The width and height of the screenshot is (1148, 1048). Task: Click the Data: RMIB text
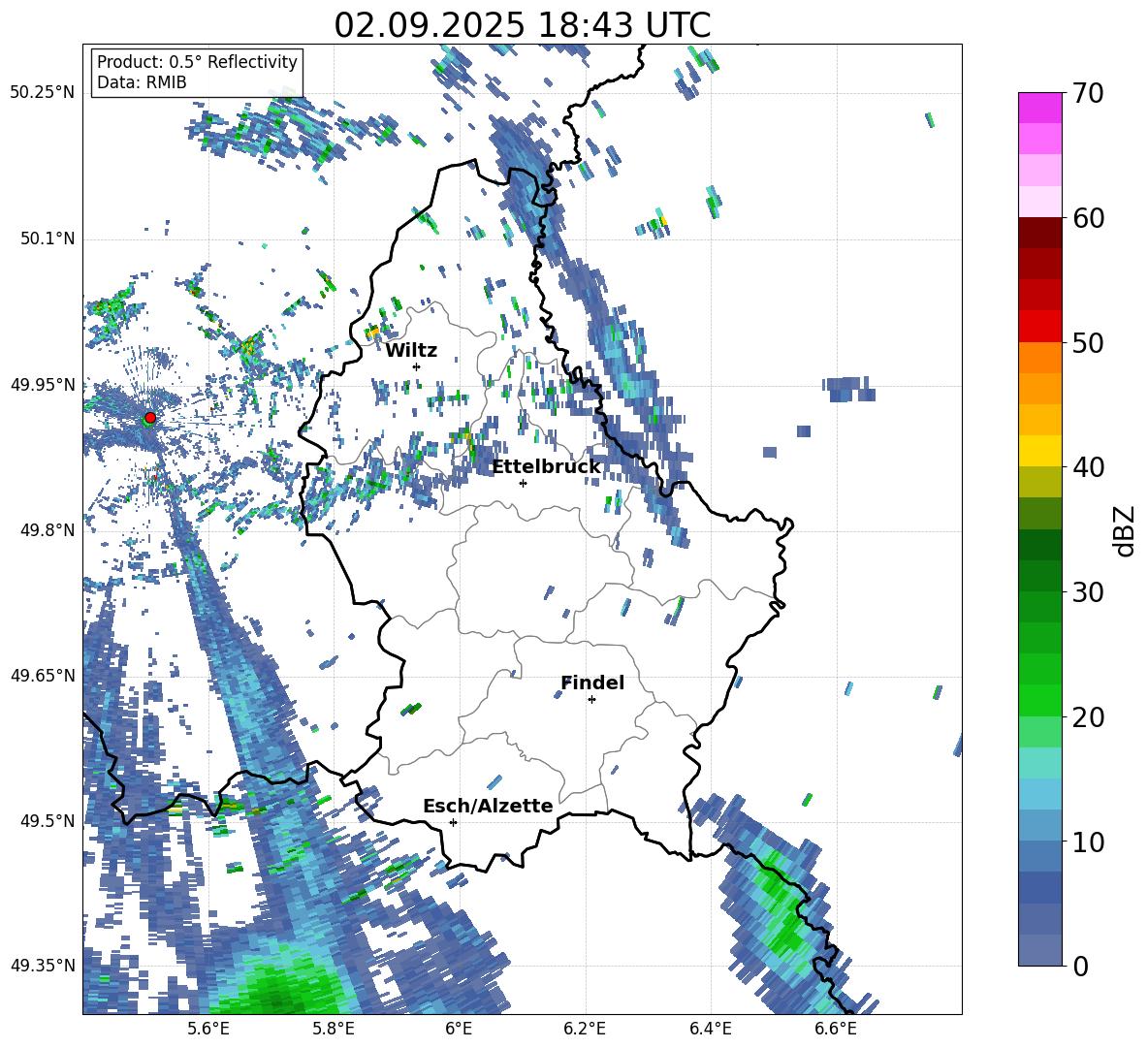pyautogui.click(x=142, y=82)
